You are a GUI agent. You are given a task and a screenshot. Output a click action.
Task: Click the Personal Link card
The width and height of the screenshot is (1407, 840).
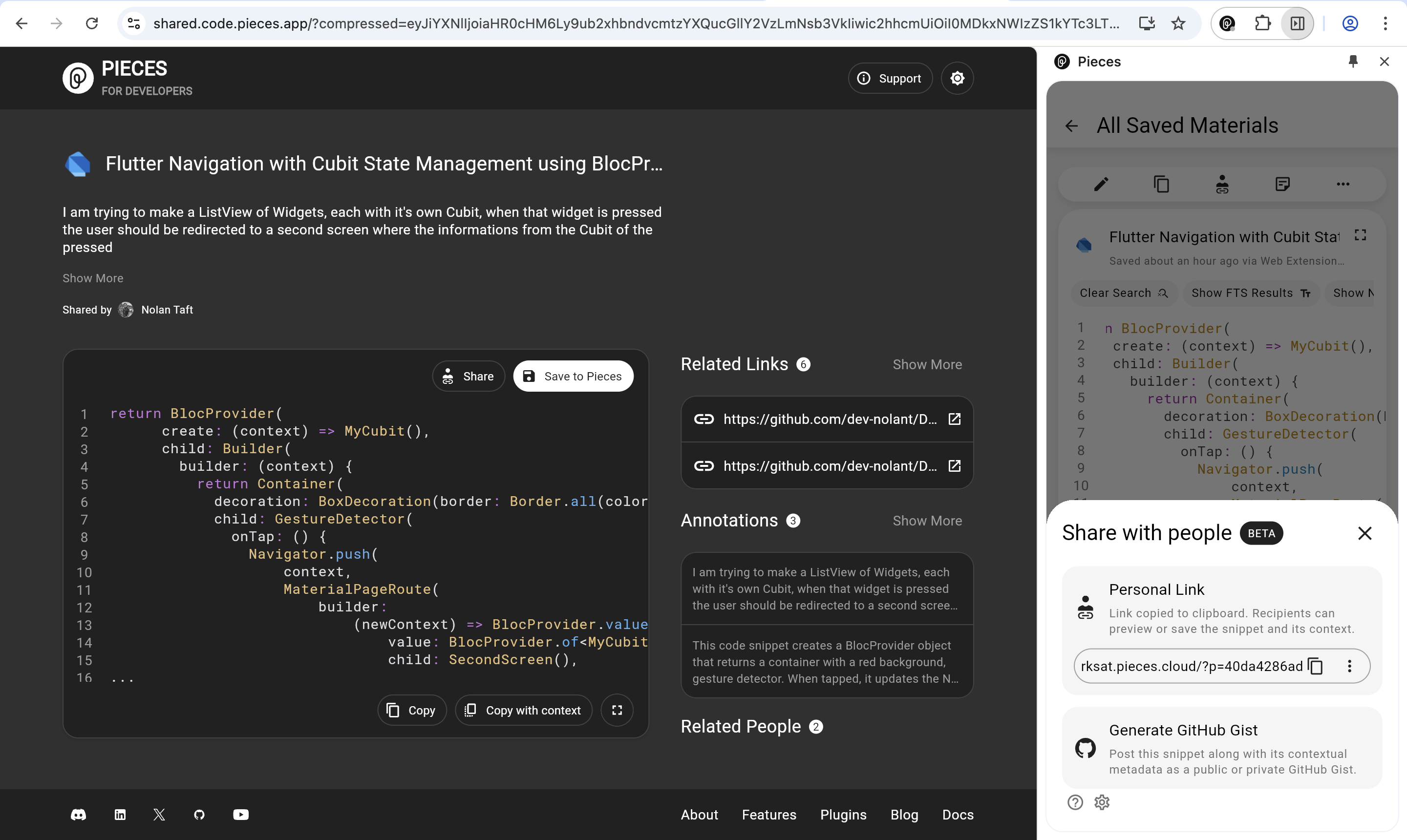pyautogui.click(x=1222, y=630)
